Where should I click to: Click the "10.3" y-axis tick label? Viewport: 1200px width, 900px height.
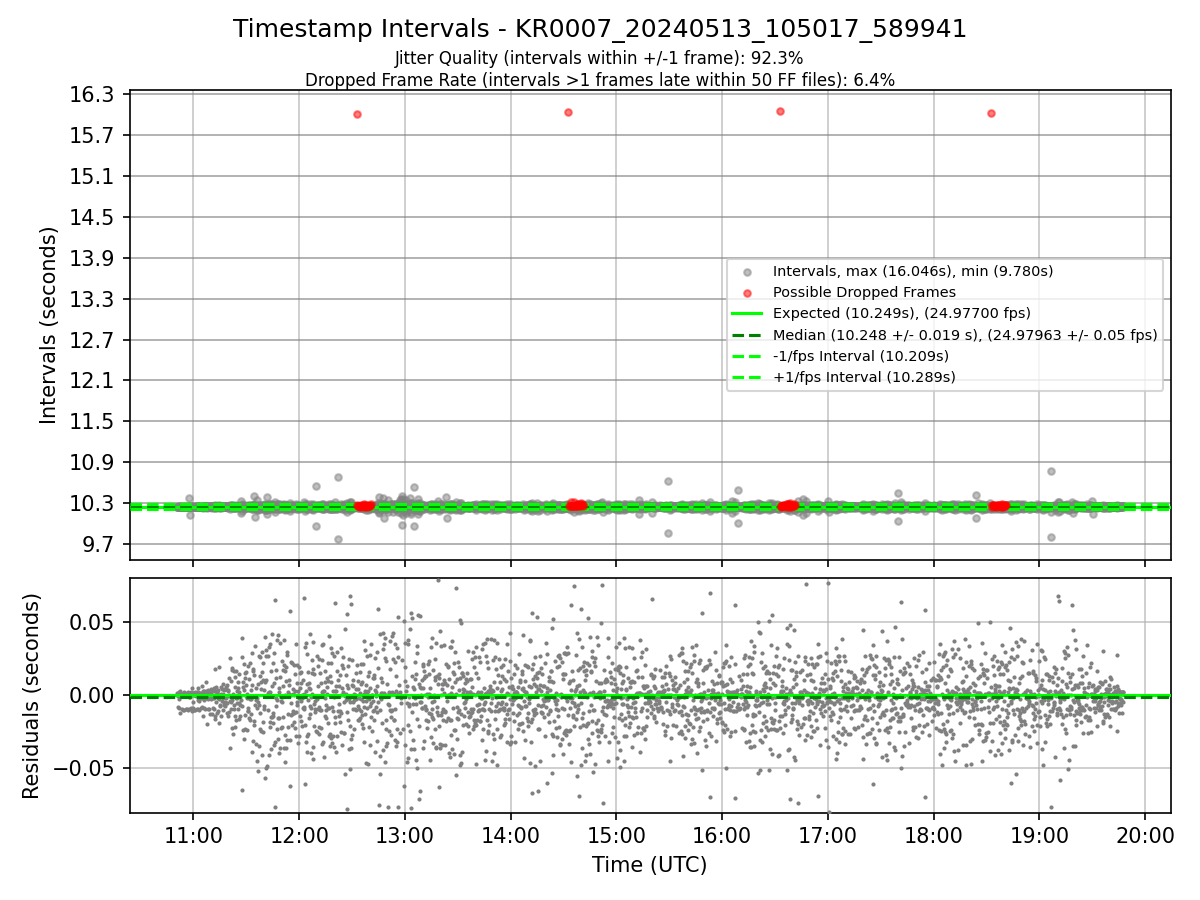(94, 504)
